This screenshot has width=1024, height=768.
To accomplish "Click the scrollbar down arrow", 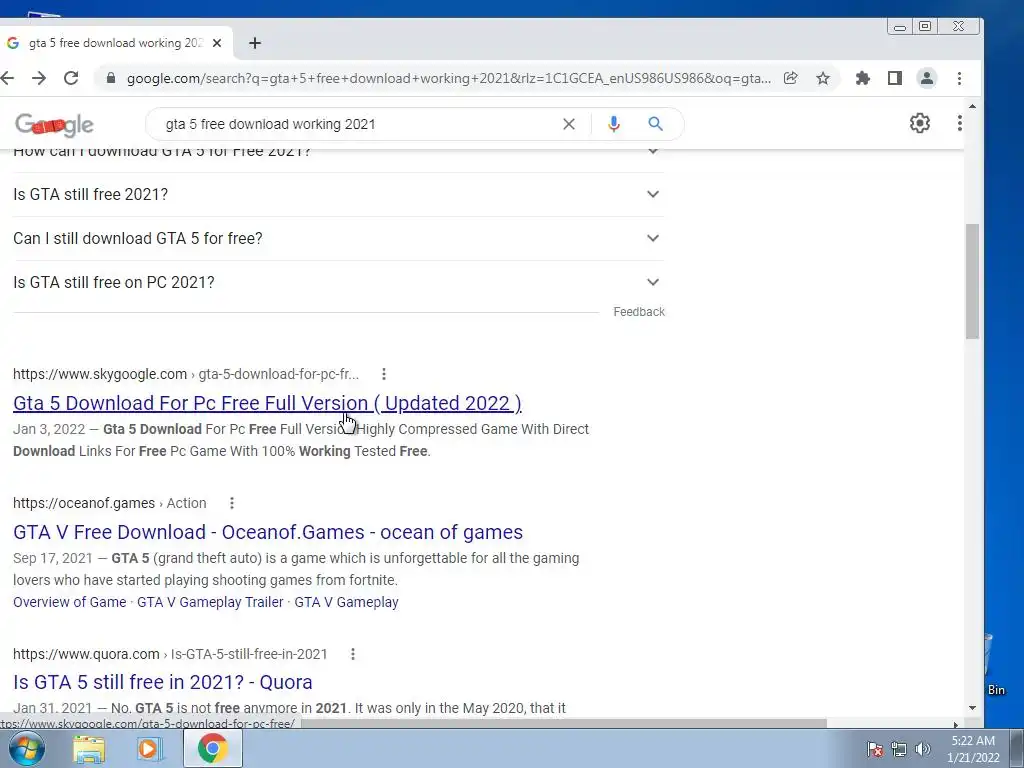I will [972, 708].
